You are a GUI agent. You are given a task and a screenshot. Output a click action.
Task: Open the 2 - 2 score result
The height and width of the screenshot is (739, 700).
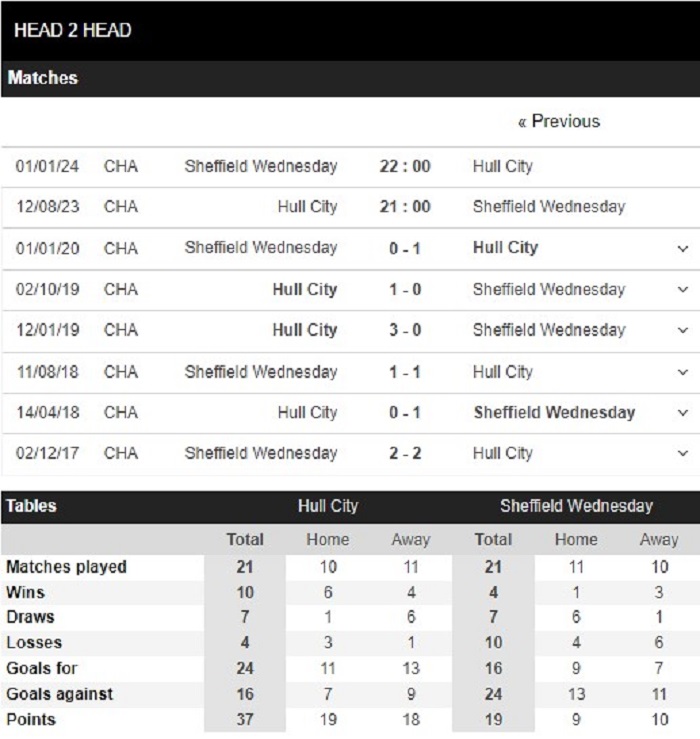[x=405, y=453]
